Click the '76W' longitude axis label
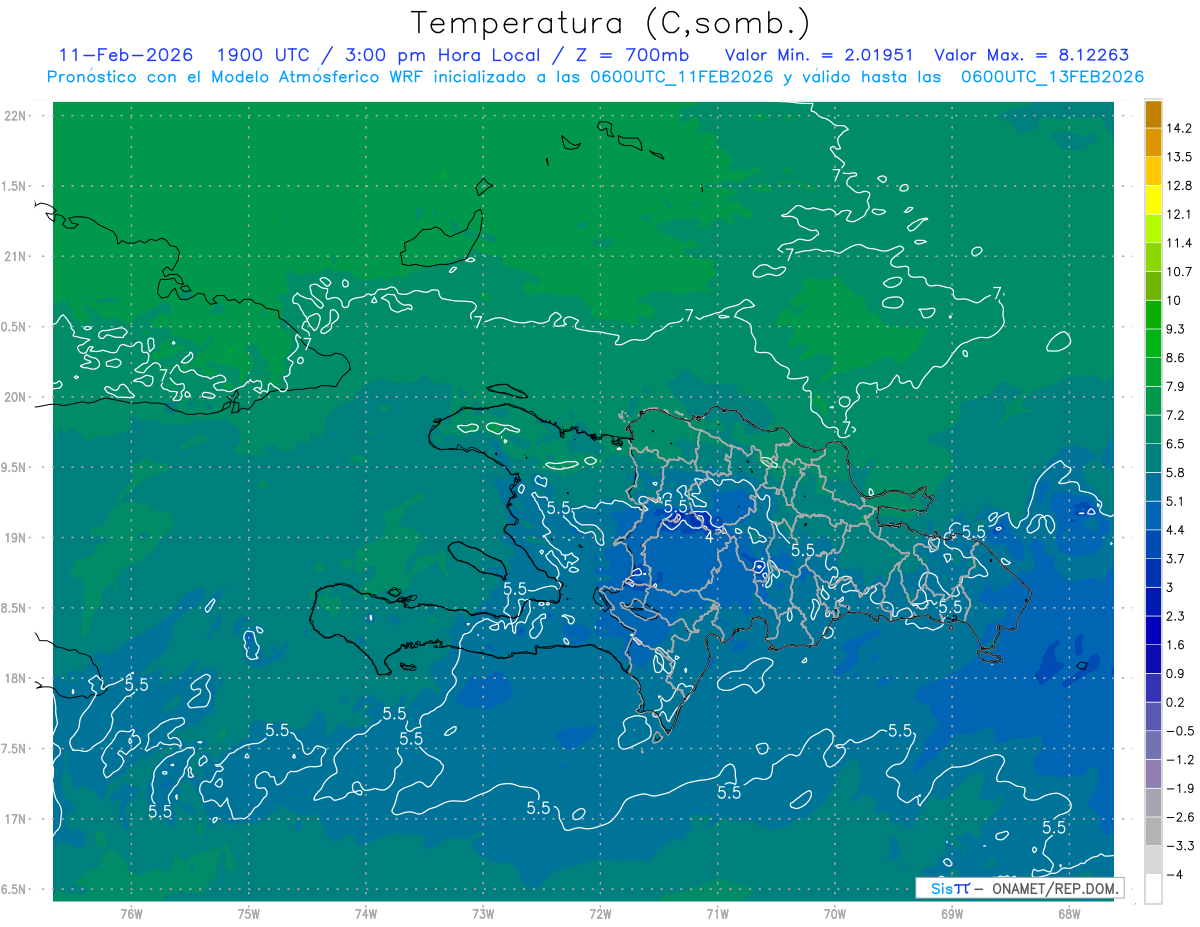The height and width of the screenshot is (927, 1200). tap(131, 913)
